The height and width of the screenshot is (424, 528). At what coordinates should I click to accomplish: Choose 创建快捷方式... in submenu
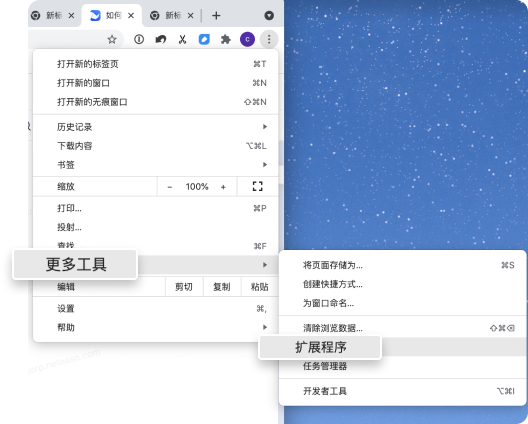[402, 284]
